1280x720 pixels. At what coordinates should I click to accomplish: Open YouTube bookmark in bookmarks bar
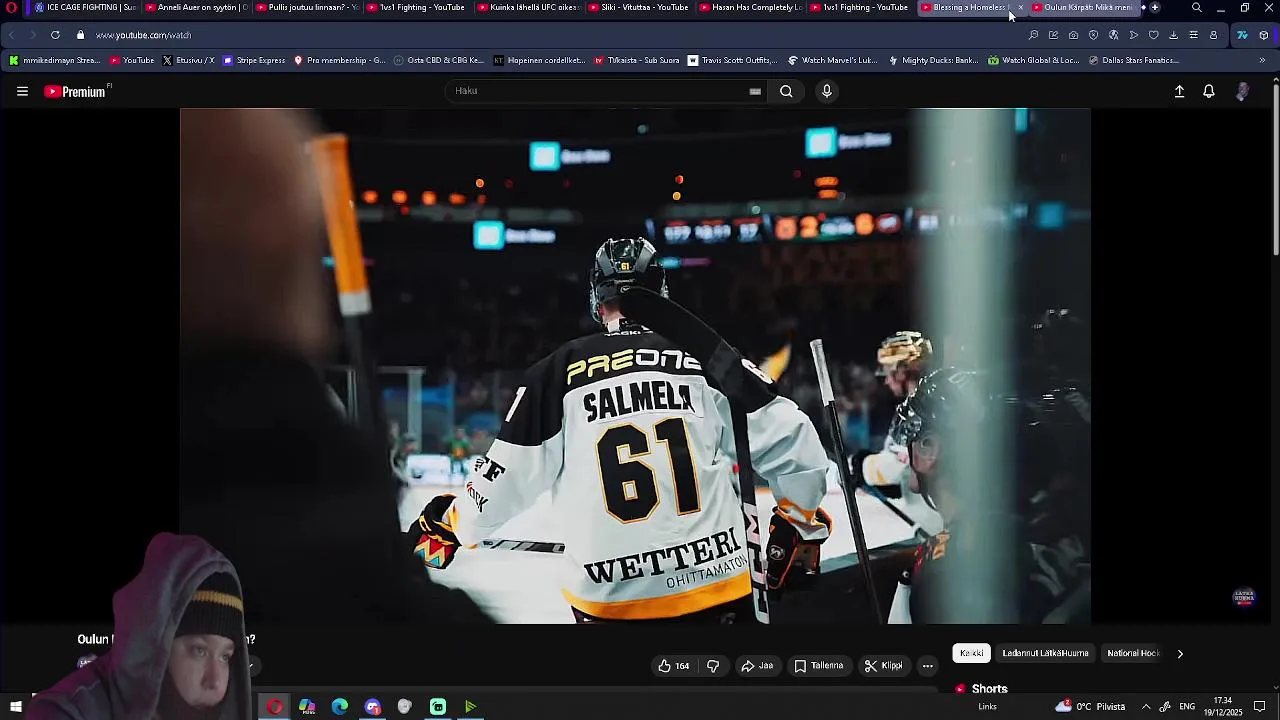132,60
